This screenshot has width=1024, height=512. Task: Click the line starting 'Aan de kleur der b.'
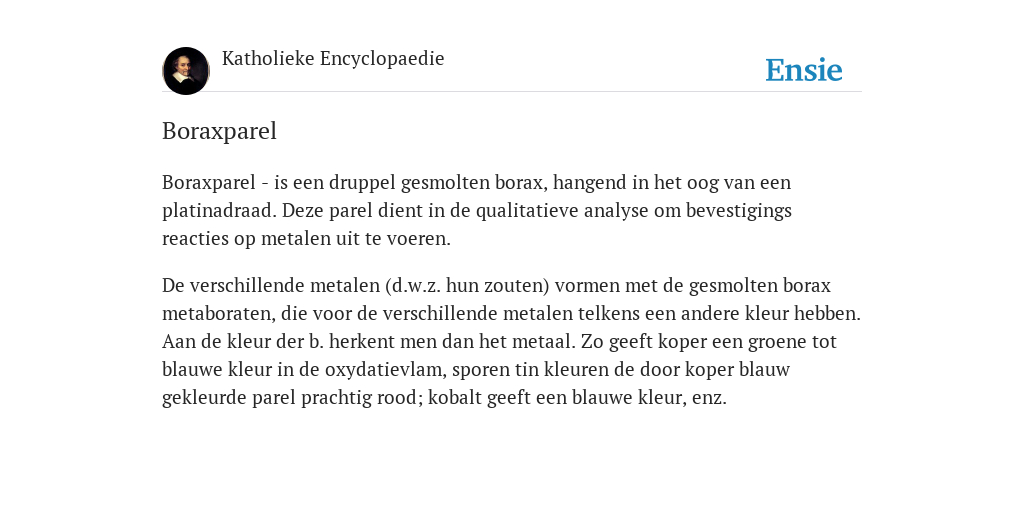pyautogui.click(x=499, y=342)
